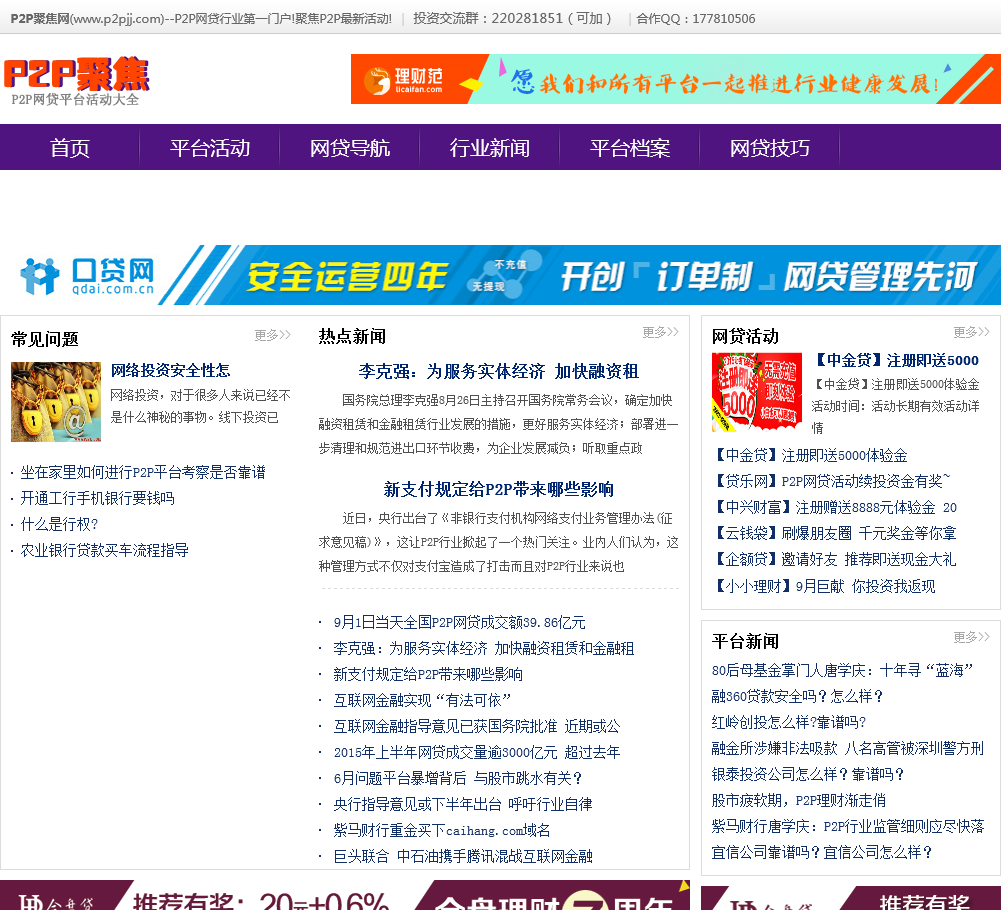
Task: Open the 网贷导航 navigation item
Action: [350, 148]
